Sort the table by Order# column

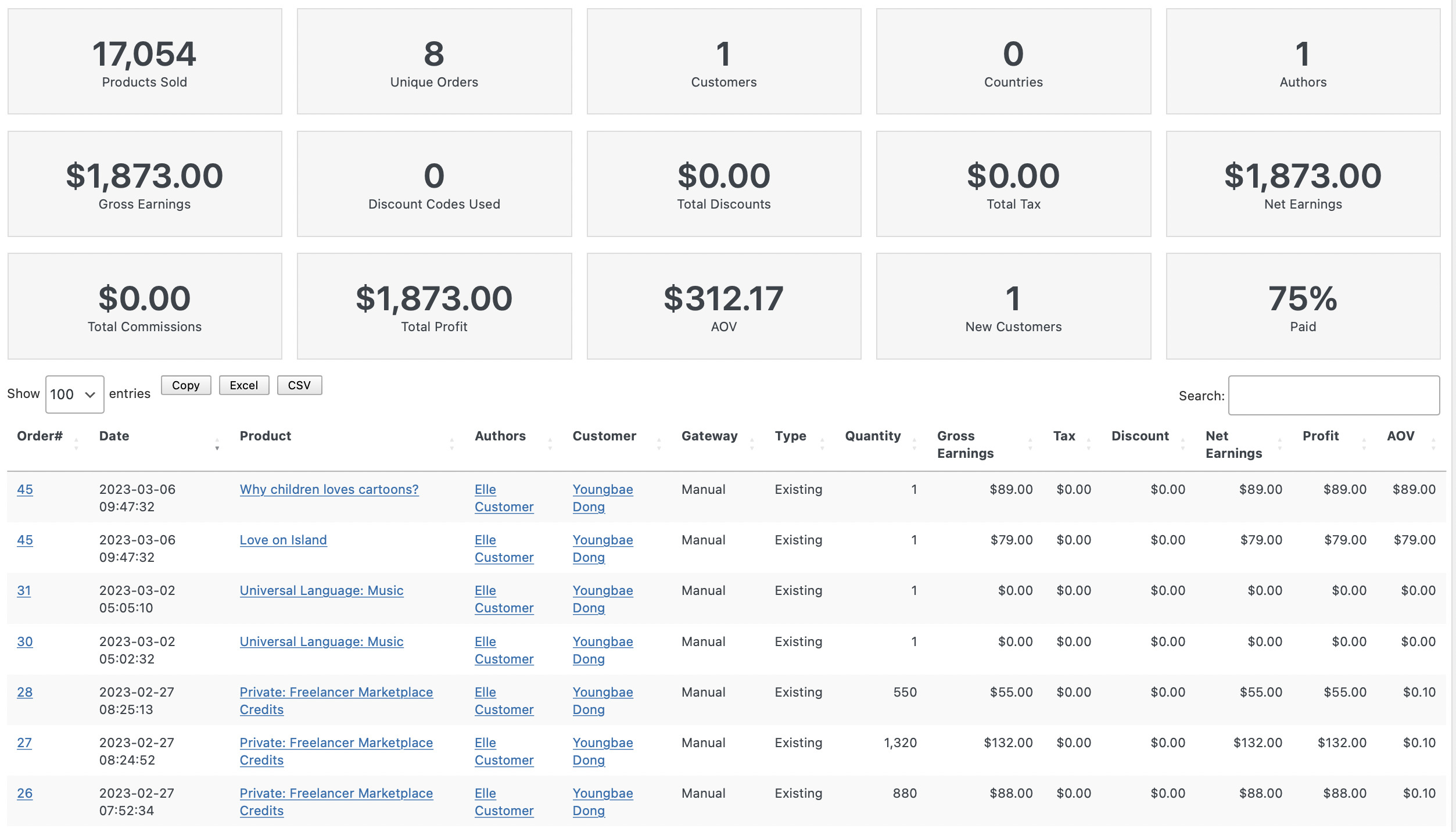click(x=40, y=436)
